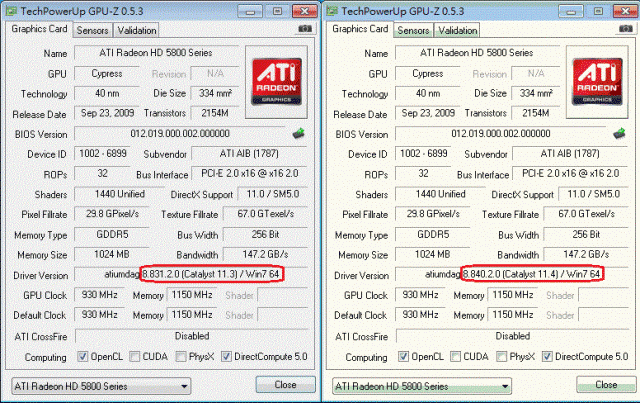The height and width of the screenshot is (403, 640).
Task: Click Texture Fillrate field in left window
Action: tap(265, 214)
